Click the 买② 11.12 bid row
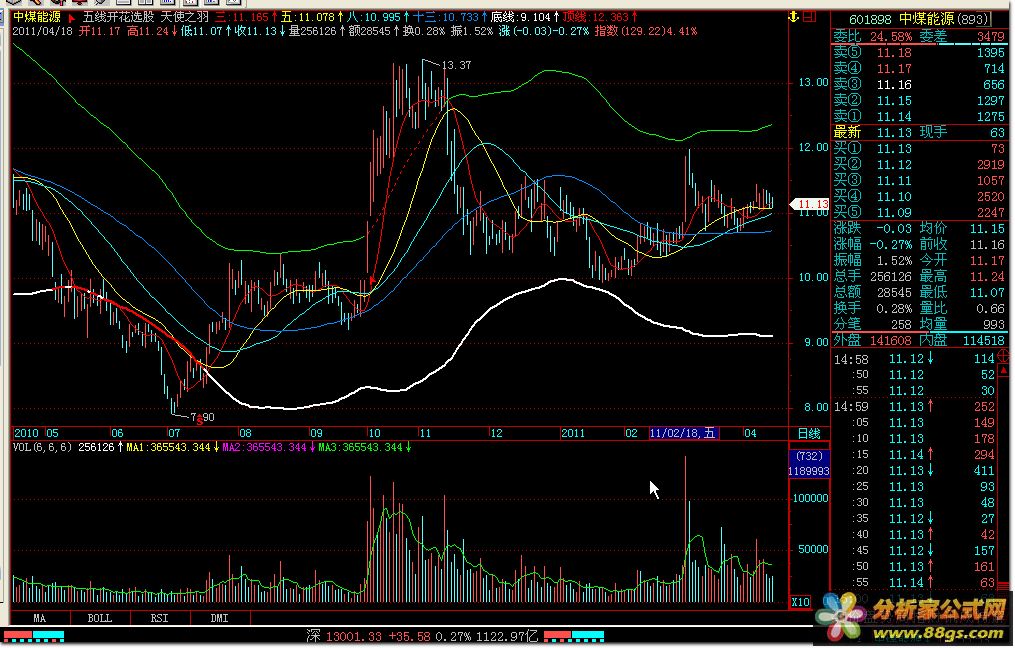The width and height of the screenshot is (1015, 648). [919, 165]
